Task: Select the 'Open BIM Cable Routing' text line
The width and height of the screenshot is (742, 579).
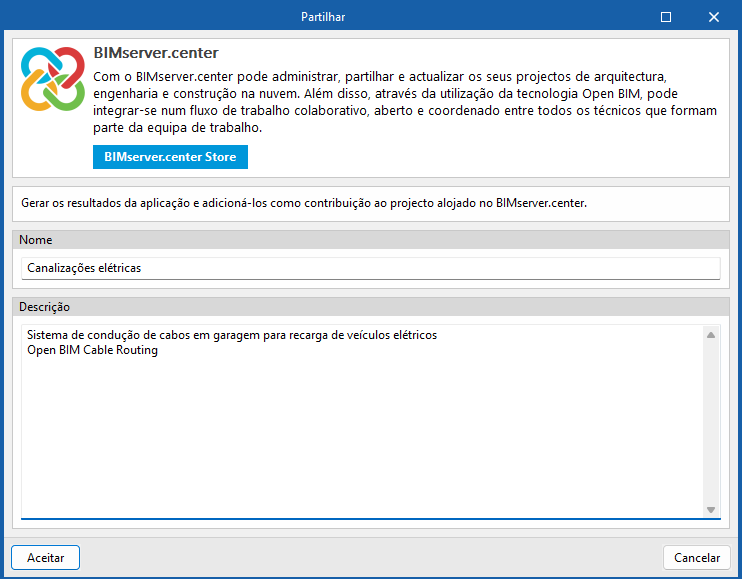Action: [x=92, y=350]
